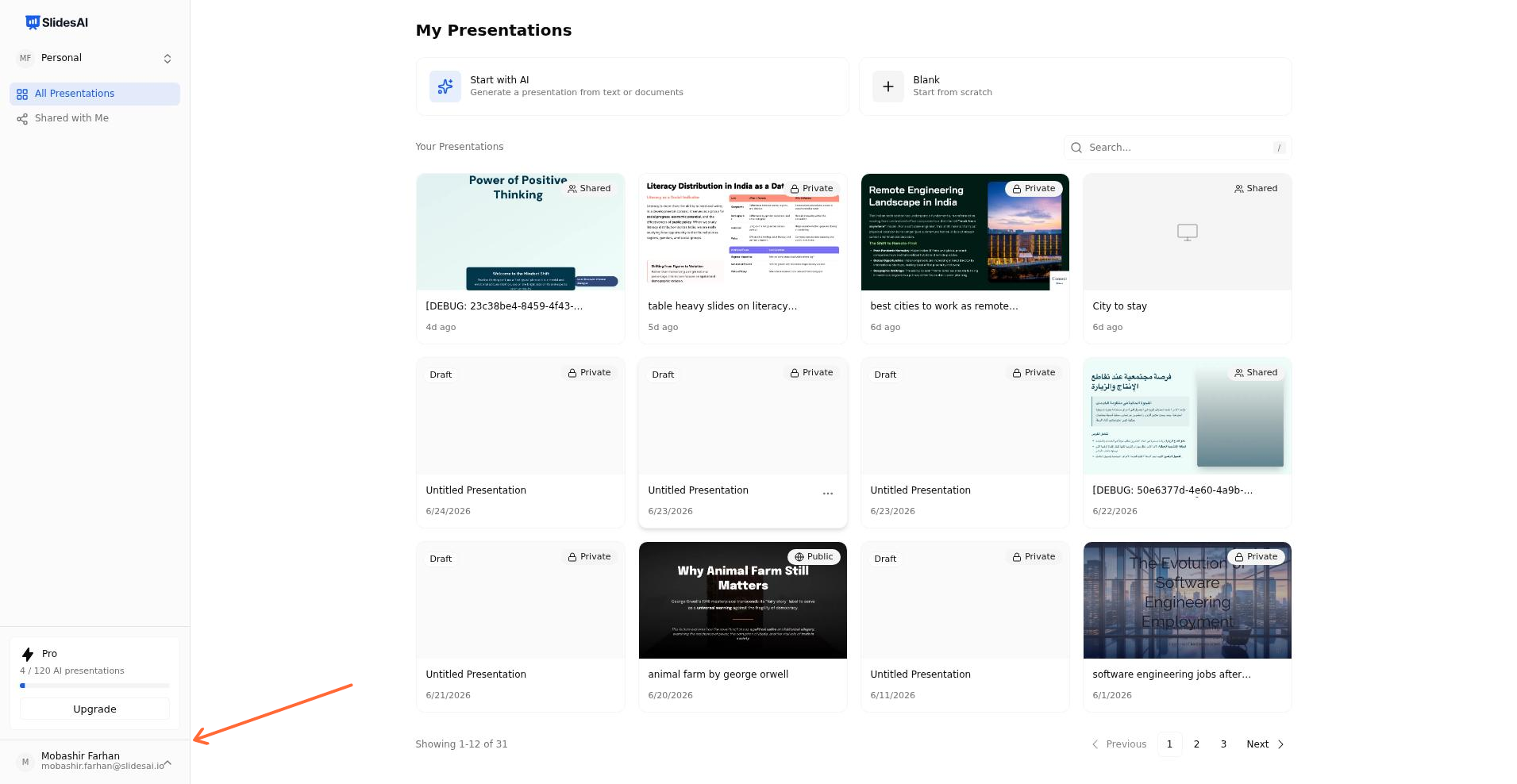This screenshot has width=1517, height=784.
Task: Click the AI presentations usage progress bar
Action: pyautogui.click(x=94, y=686)
